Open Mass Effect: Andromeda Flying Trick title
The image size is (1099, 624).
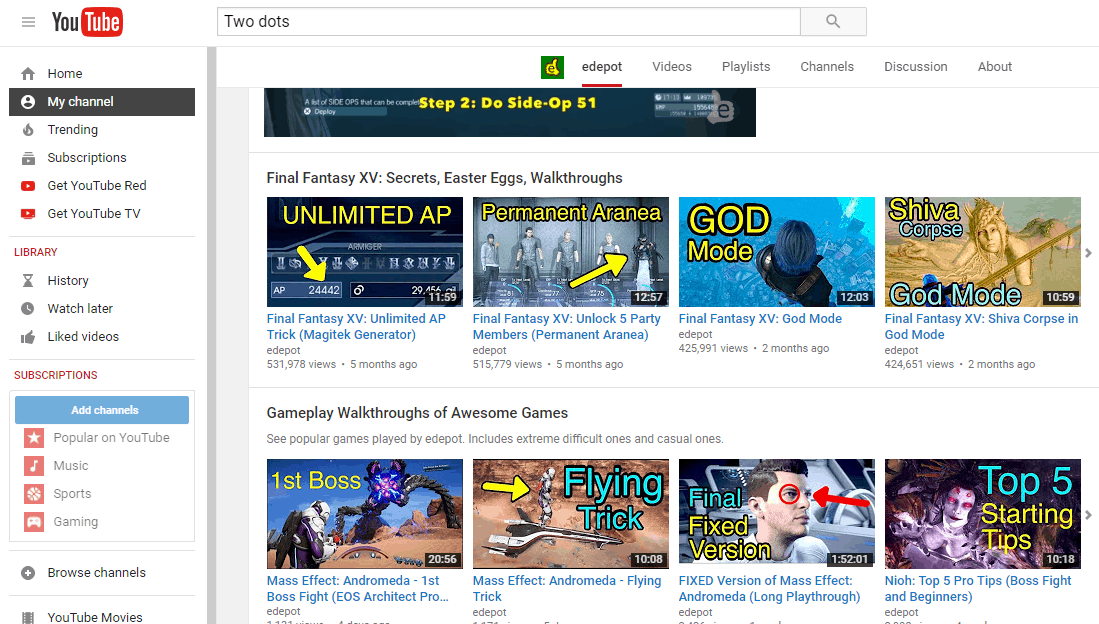(566, 589)
